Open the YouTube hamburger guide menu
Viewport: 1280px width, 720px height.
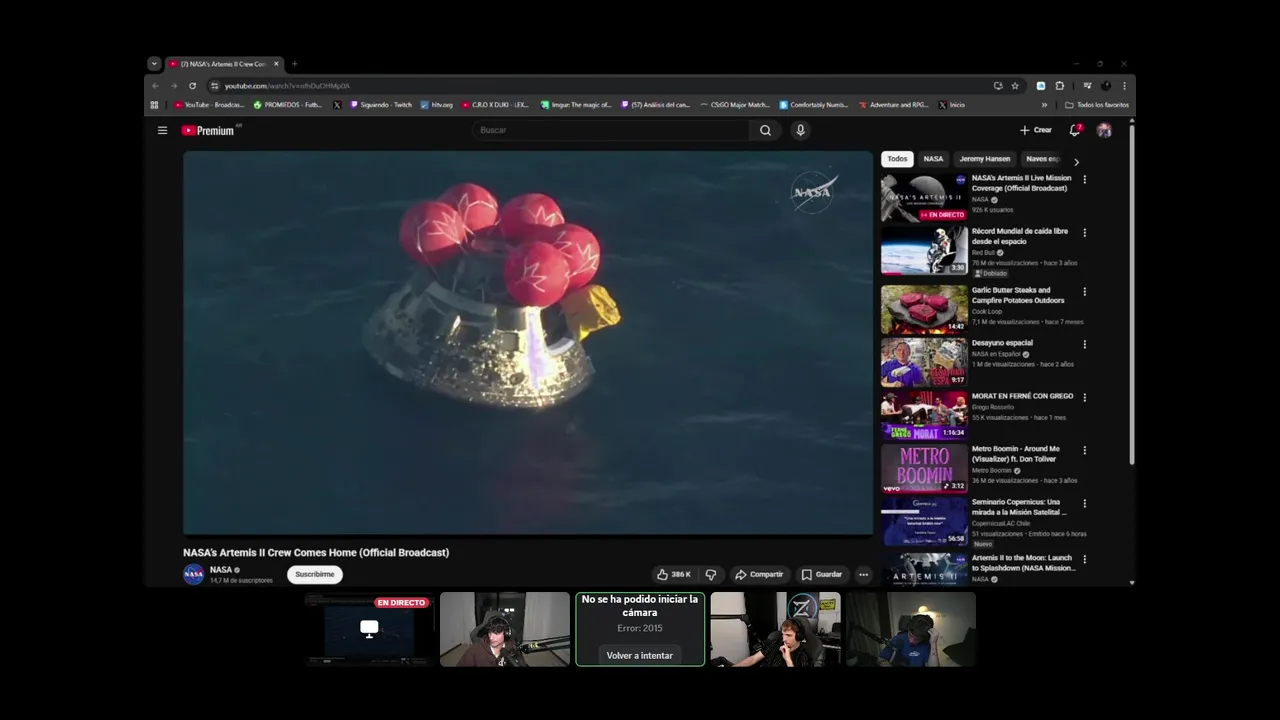(162, 130)
